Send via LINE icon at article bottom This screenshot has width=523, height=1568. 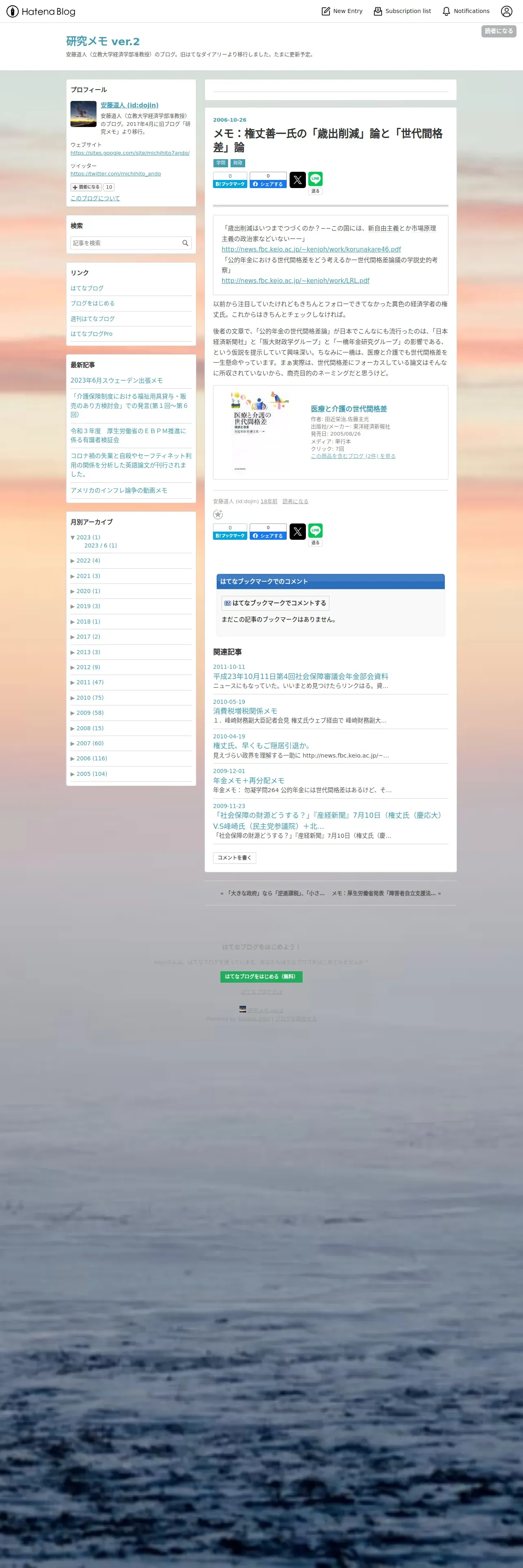tap(315, 531)
